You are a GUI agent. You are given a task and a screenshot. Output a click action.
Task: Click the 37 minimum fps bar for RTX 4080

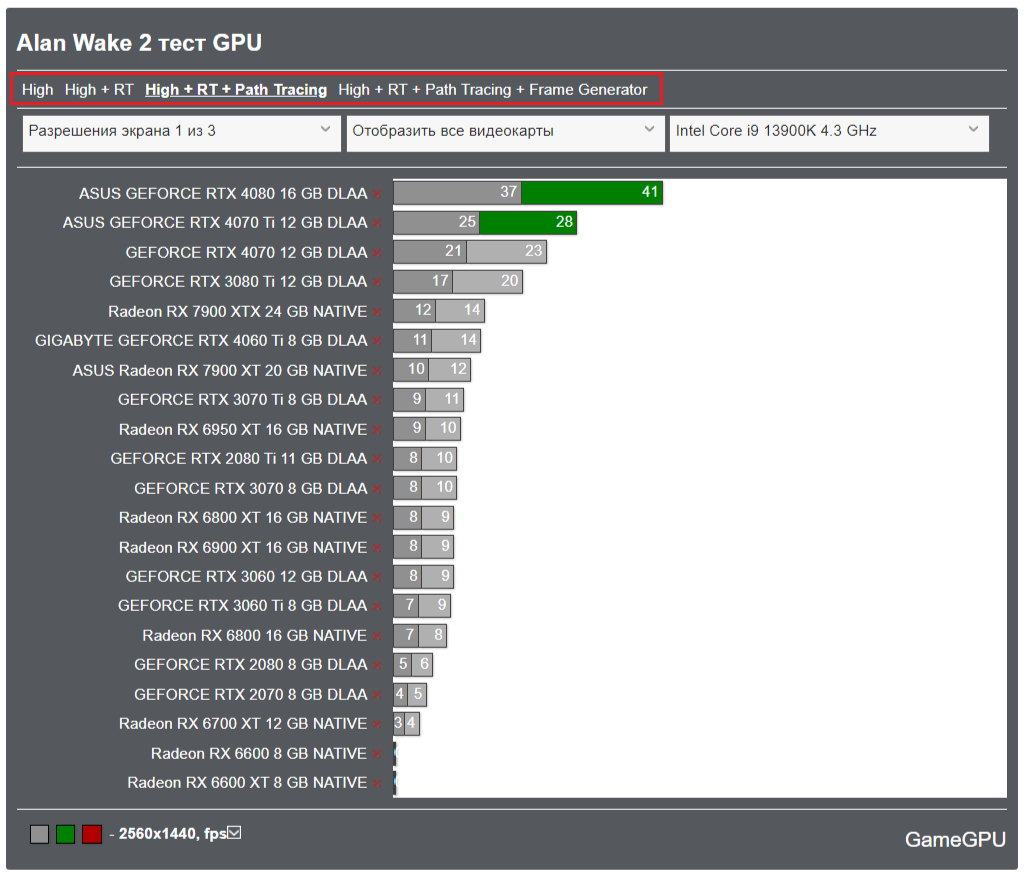pos(458,192)
